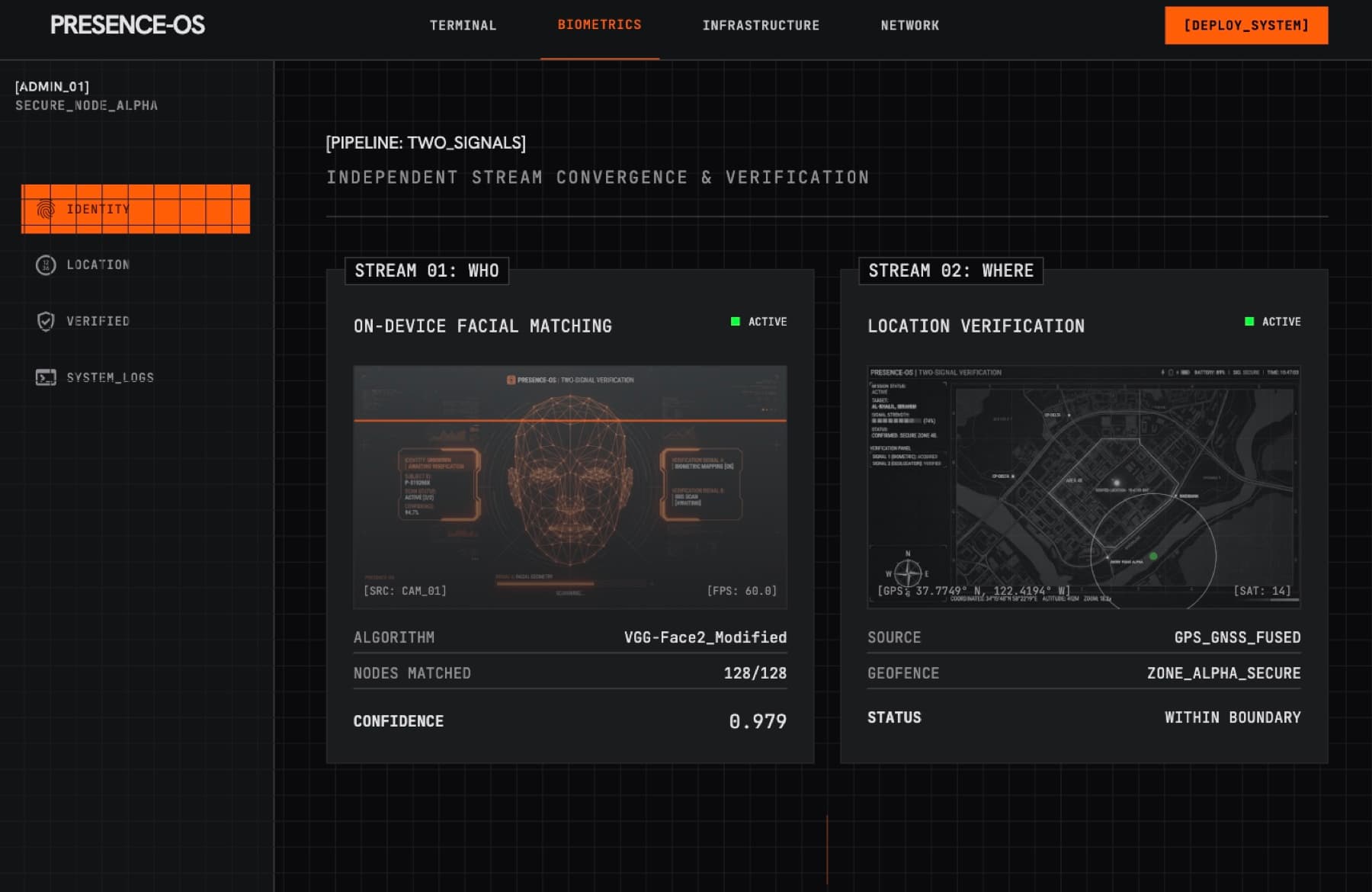Click the [SAT: 14] satellite count
This screenshot has width=1372, height=892.
tap(1261, 591)
